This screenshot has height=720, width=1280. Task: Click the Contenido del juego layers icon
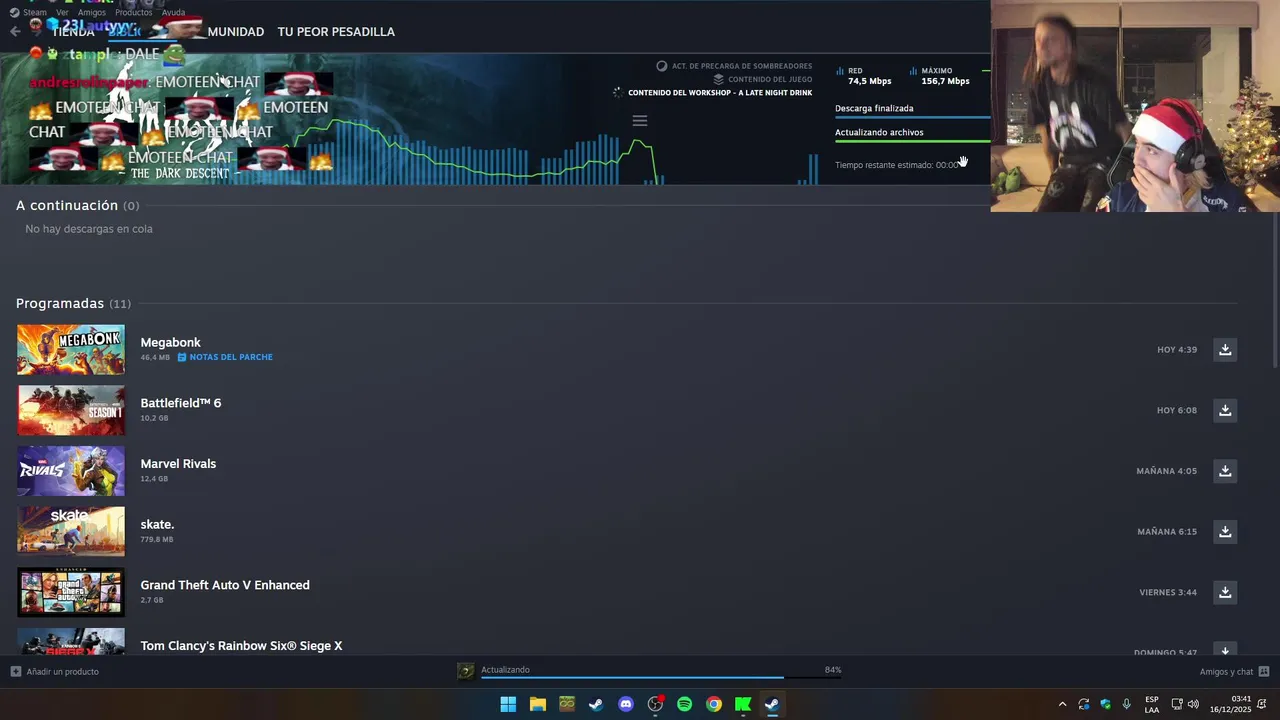click(x=718, y=79)
